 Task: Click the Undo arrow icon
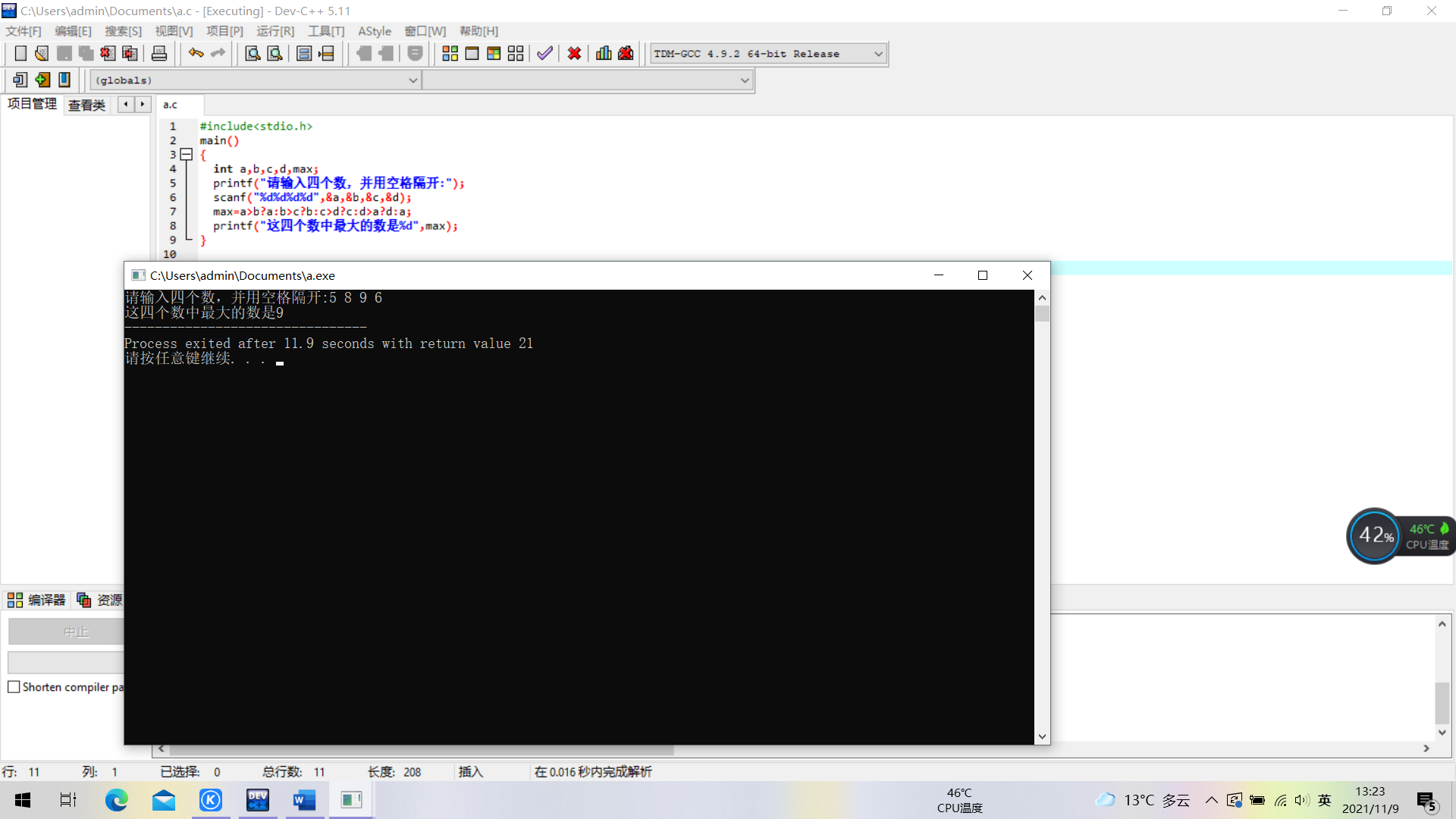tap(196, 53)
